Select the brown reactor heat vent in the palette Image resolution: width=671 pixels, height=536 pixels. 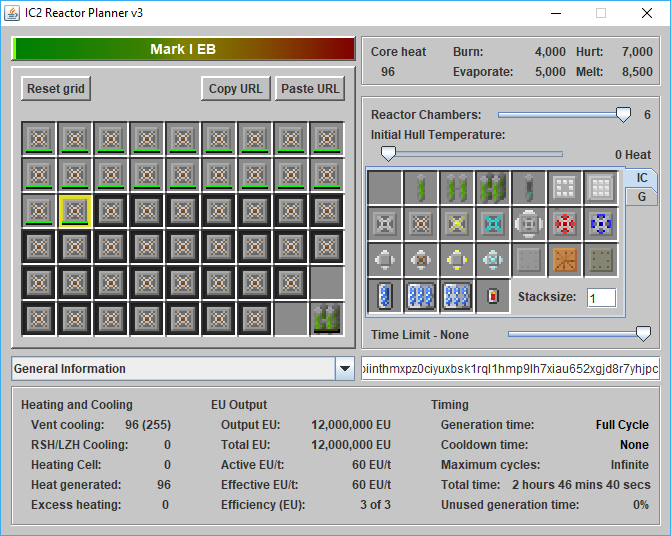coord(421,224)
